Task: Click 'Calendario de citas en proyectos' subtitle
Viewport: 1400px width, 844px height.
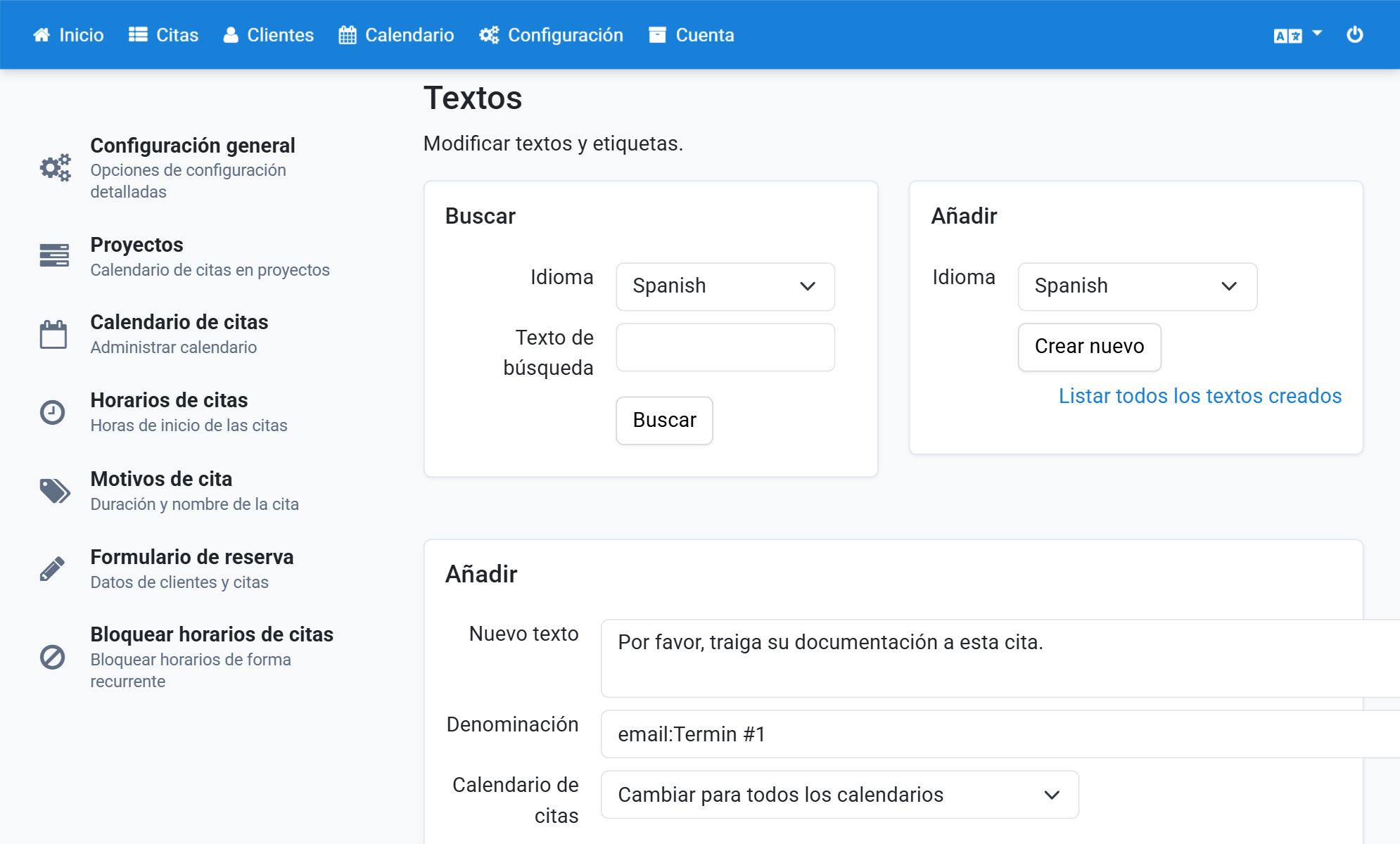Action: click(210, 270)
